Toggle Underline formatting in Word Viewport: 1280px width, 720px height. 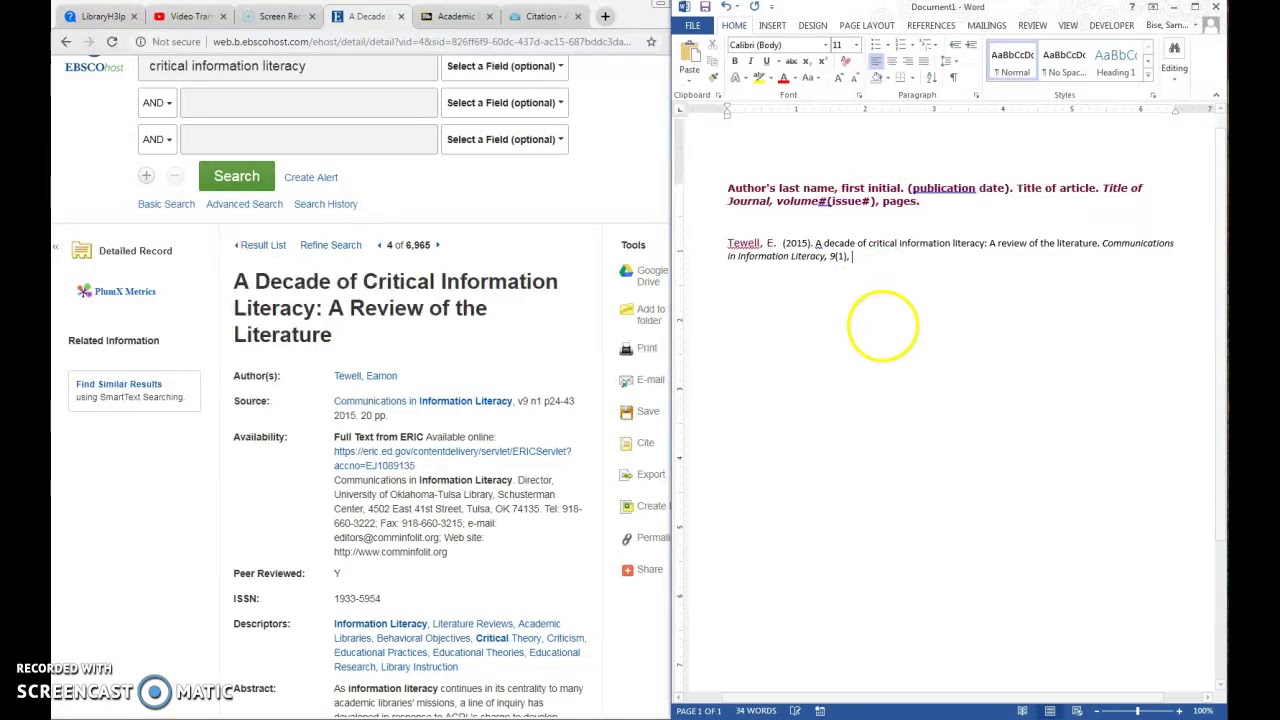click(766, 61)
